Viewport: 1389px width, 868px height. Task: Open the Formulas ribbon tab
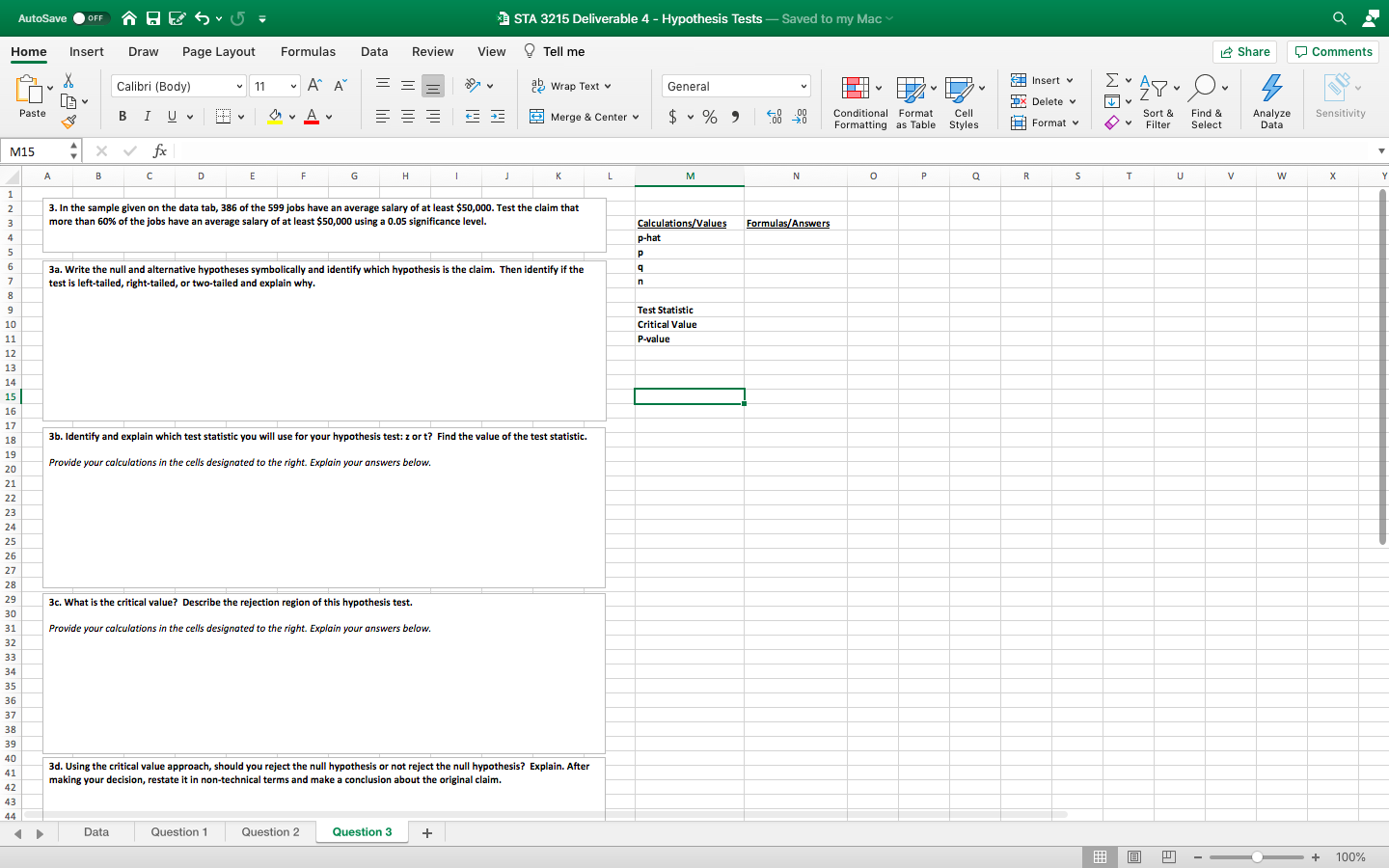click(308, 51)
